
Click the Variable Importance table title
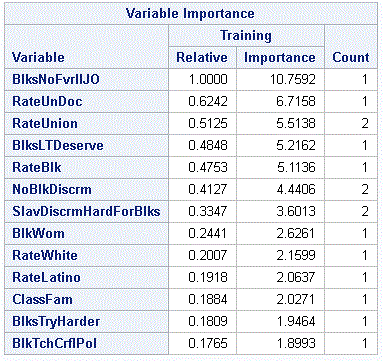coord(190,14)
